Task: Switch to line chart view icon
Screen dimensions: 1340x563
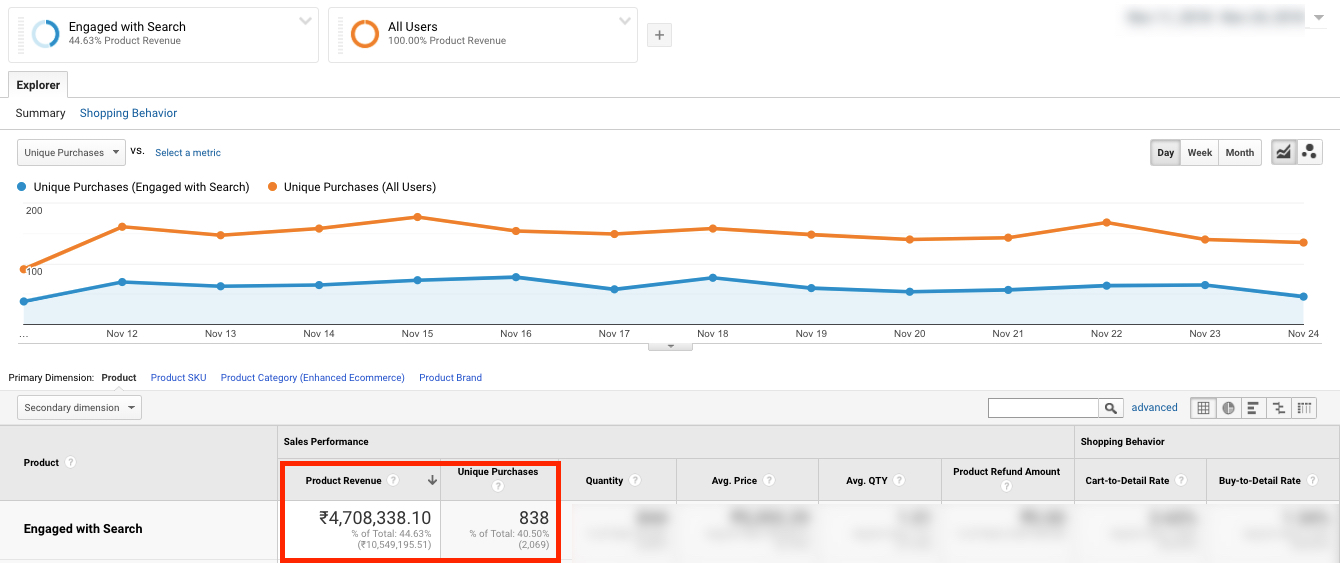Action: tap(1284, 152)
